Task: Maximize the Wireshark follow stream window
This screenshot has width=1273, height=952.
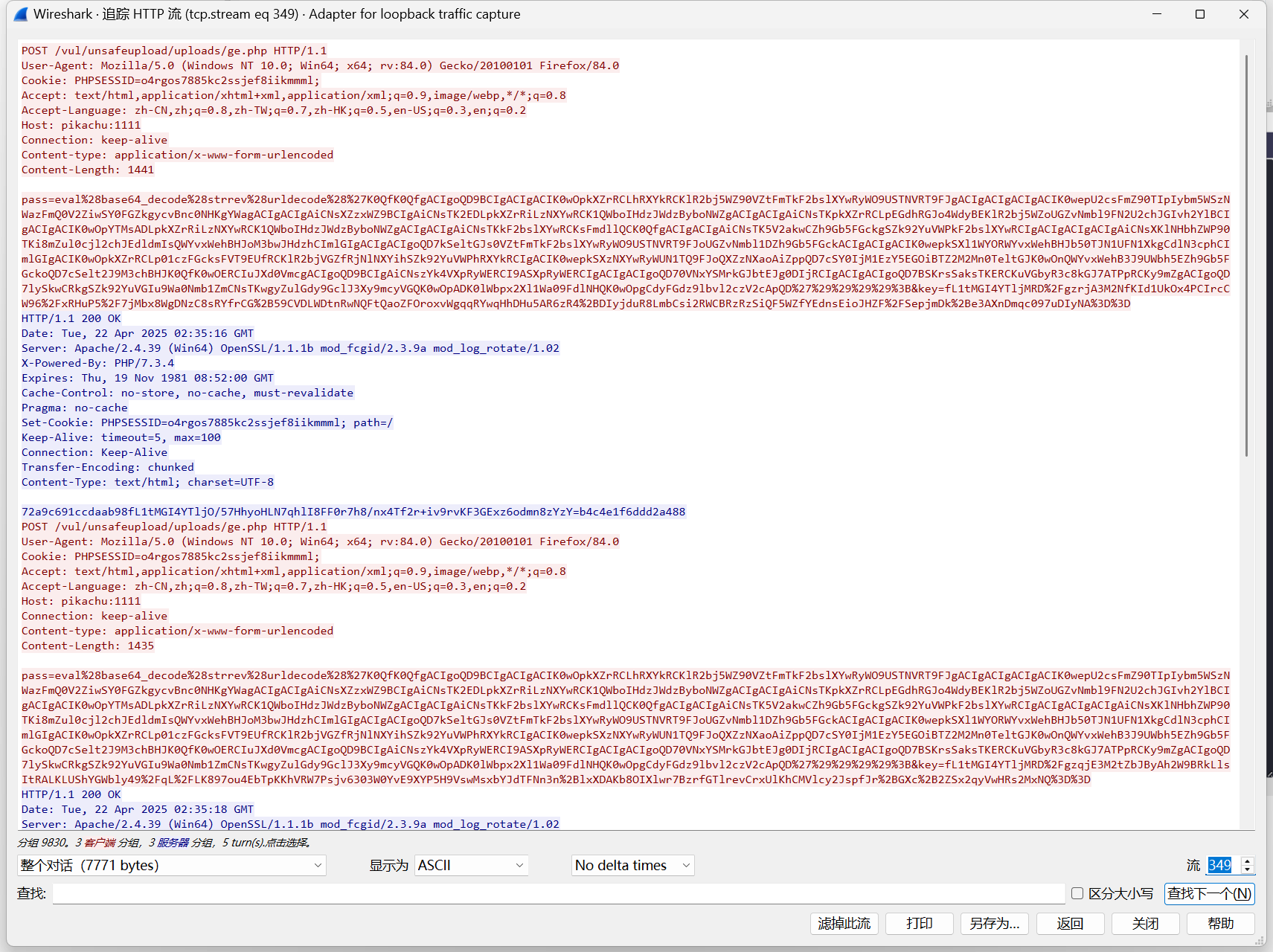Action: pyautogui.click(x=1200, y=14)
